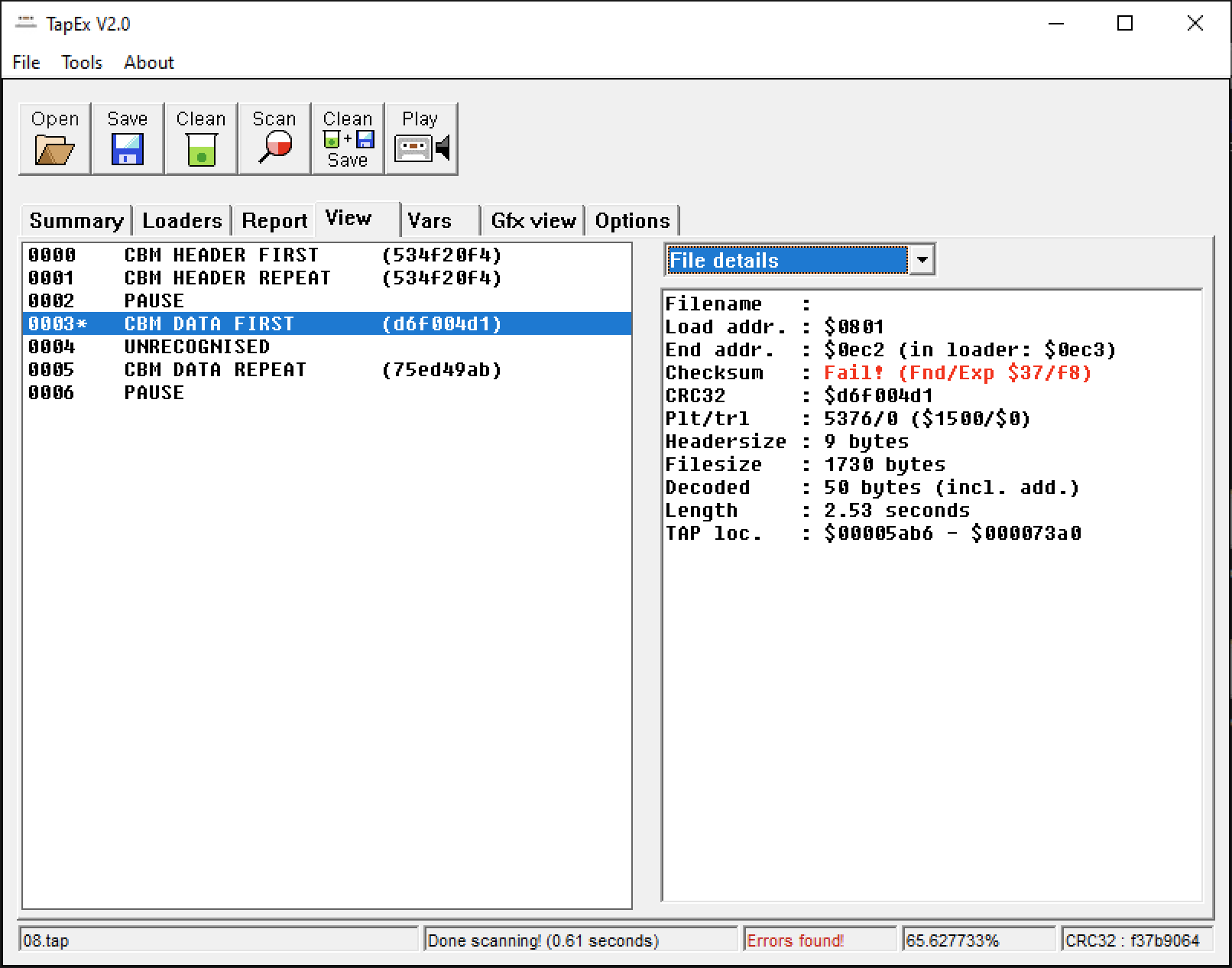Click the Clean + Save toolbar button
The width and height of the screenshot is (1232, 968).
tap(347, 139)
